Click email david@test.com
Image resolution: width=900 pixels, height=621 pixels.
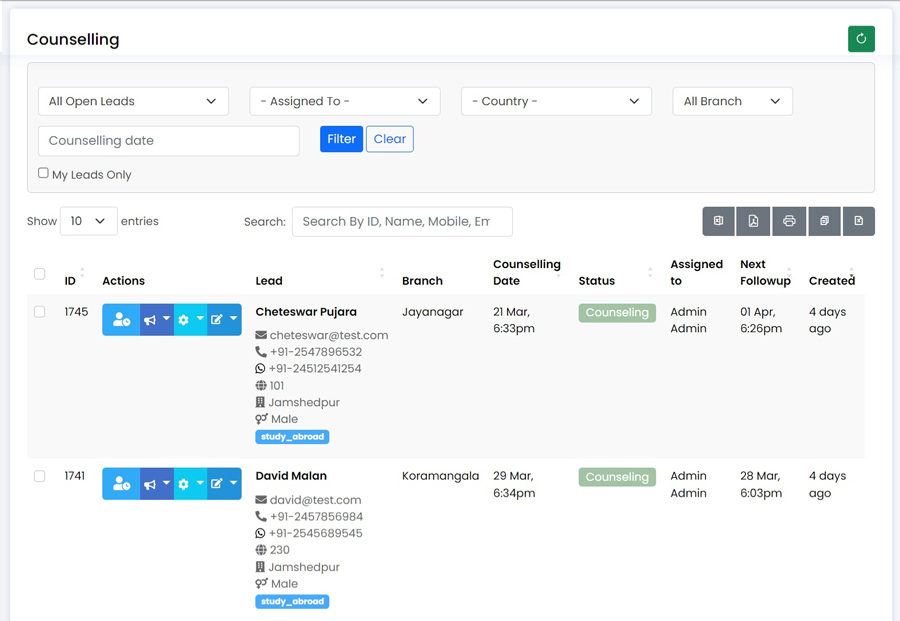pyautogui.click(x=315, y=500)
